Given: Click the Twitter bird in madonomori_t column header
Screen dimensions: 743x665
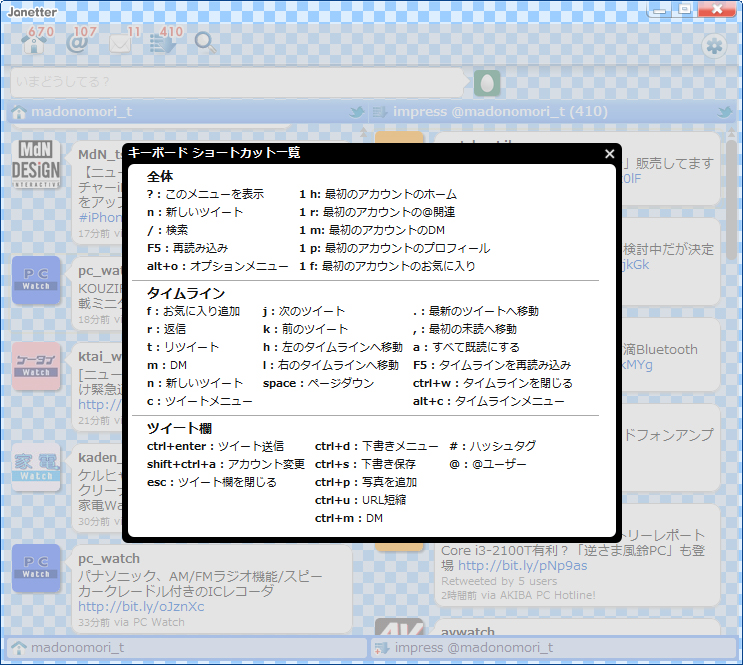Looking at the screenshot, I should [x=357, y=112].
